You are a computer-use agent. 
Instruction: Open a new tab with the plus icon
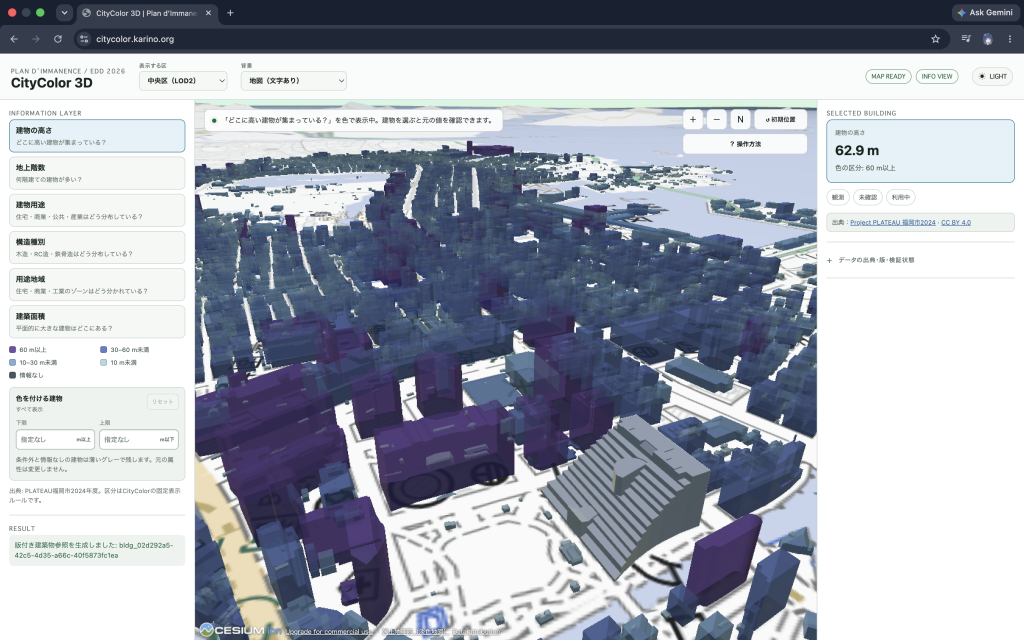[x=230, y=12]
